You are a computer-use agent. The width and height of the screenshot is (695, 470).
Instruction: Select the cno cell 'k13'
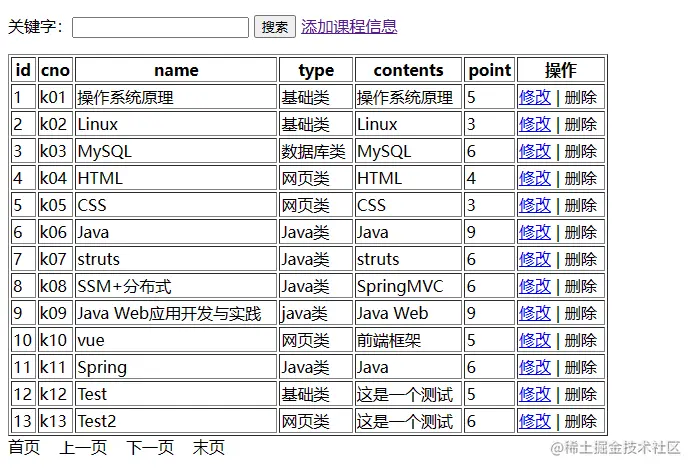click(55, 422)
